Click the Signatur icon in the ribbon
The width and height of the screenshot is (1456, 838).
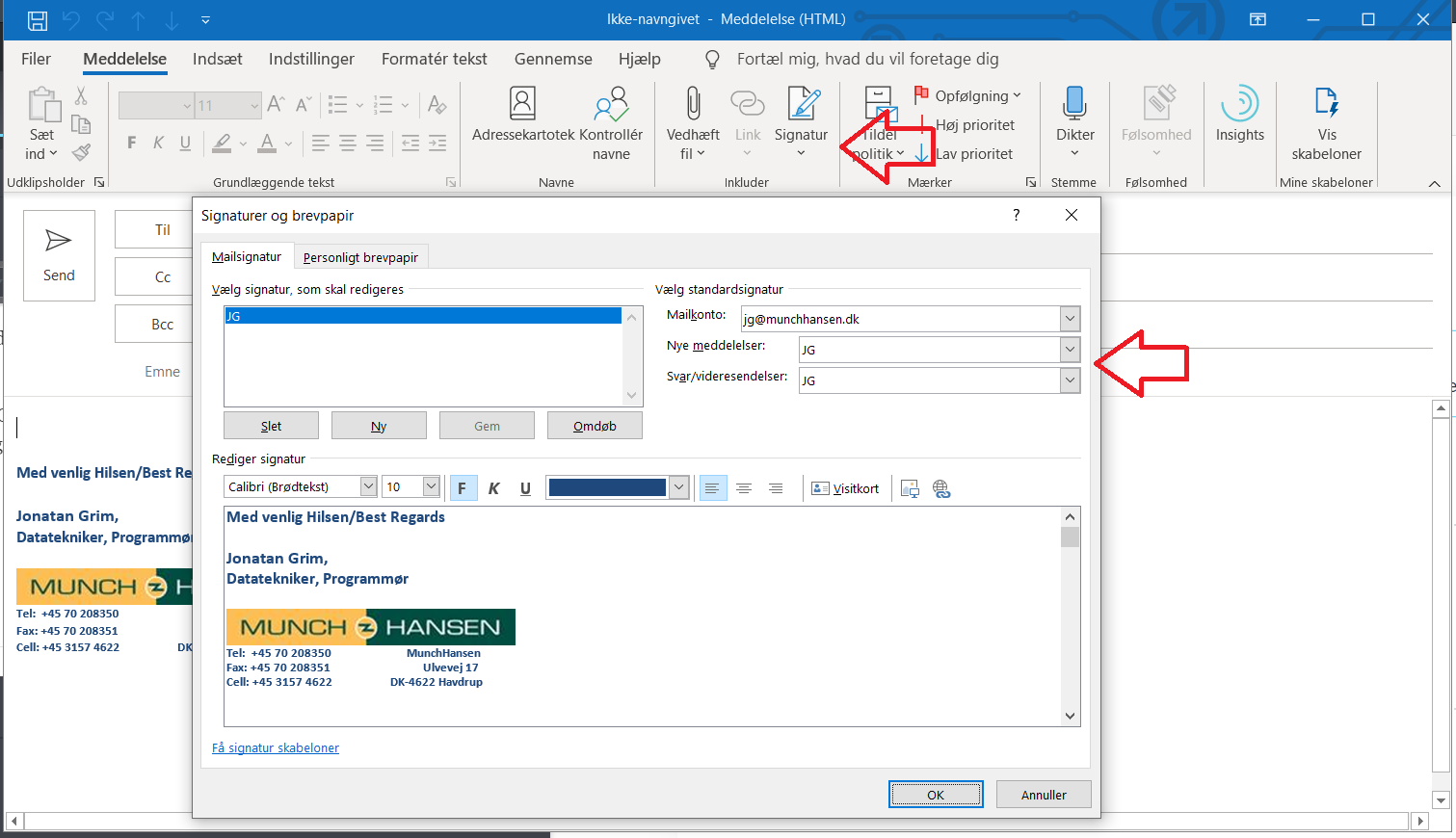802,104
